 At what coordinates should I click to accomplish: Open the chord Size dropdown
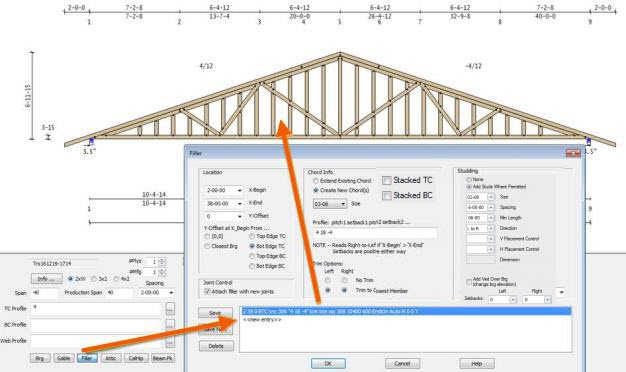point(343,204)
